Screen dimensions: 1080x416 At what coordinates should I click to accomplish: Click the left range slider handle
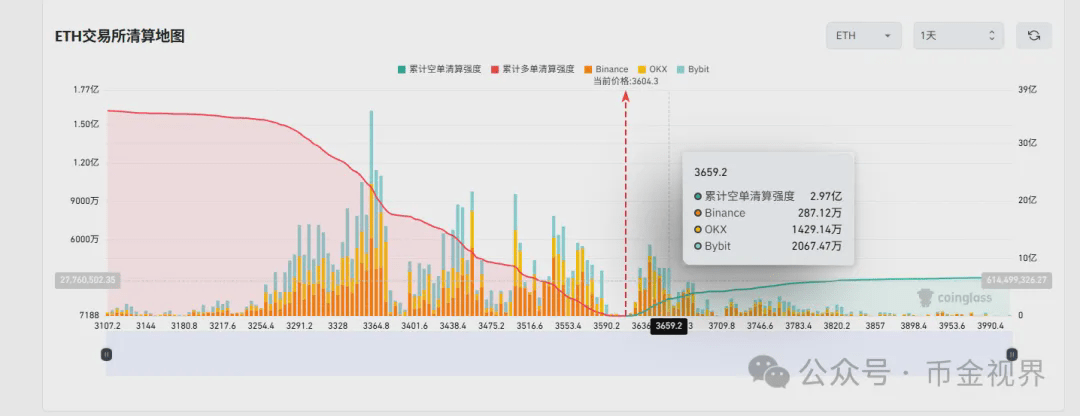point(107,354)
